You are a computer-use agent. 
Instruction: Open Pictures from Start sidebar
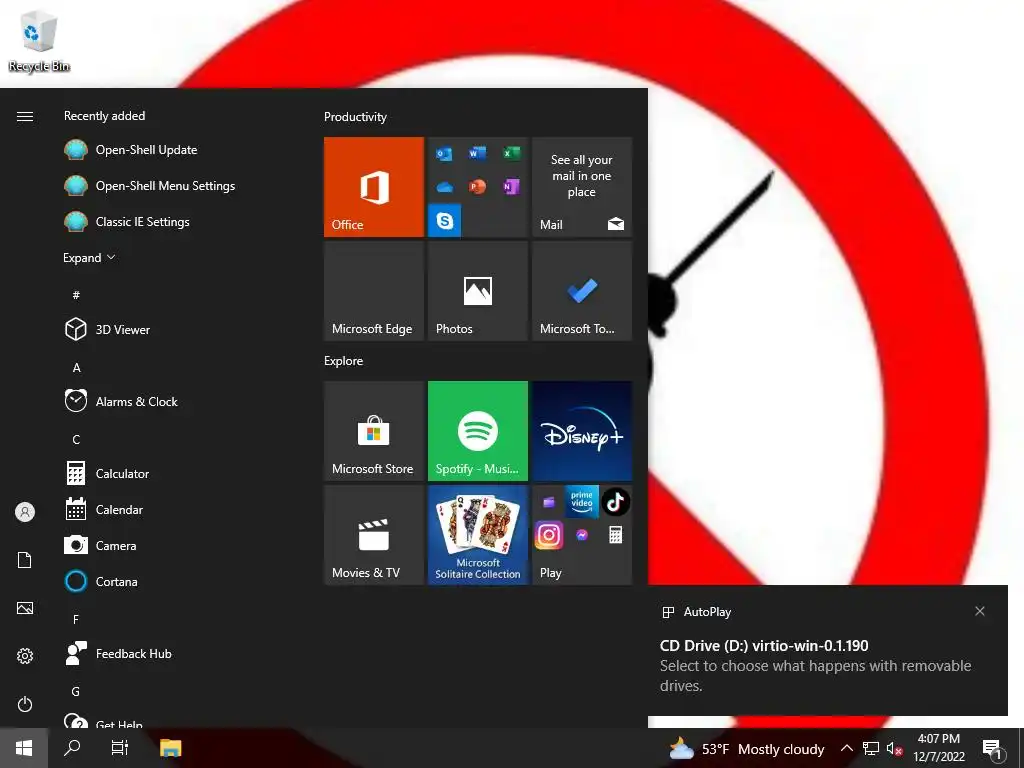pyautogui.click(x=25, y=608)
